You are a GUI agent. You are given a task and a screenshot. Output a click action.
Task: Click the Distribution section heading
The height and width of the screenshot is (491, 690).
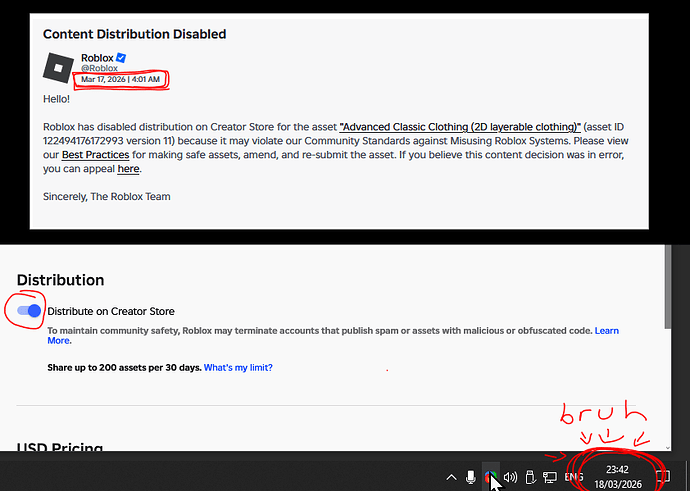tap(60, 280)
